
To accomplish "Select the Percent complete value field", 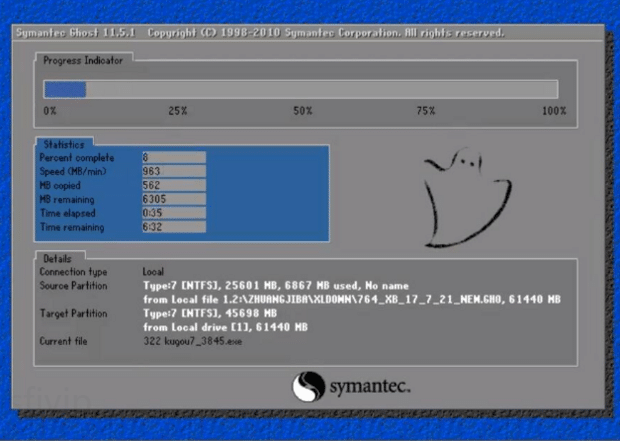I will tap(174, 158).
